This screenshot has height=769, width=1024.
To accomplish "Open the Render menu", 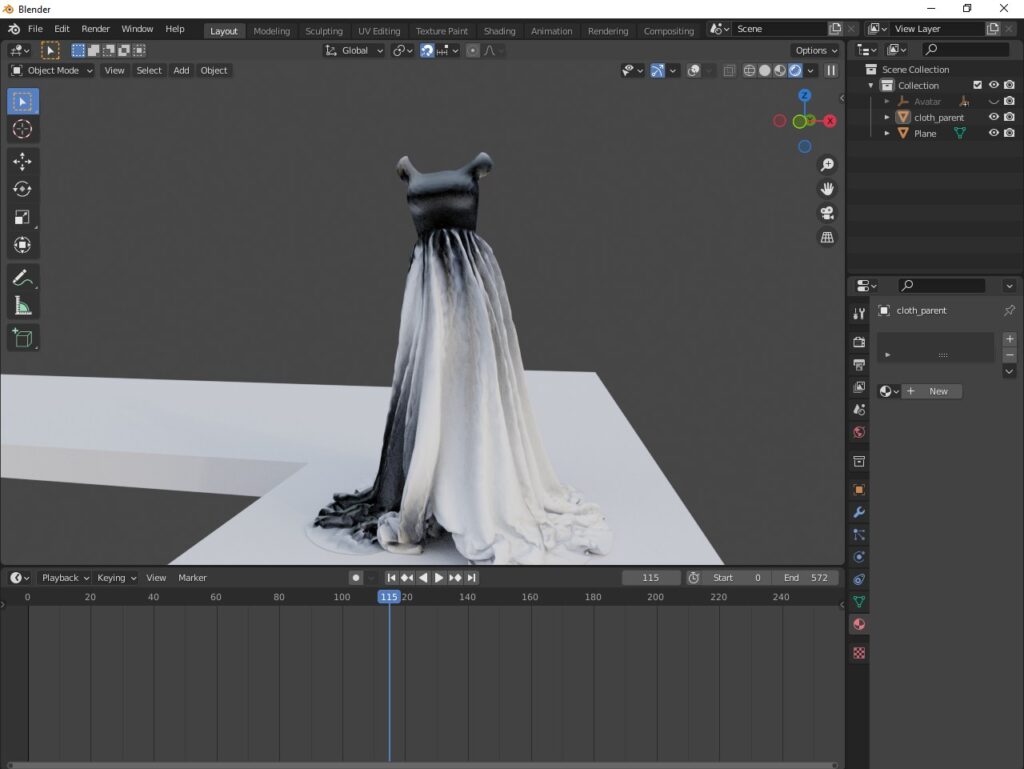I will pos(95,29).
